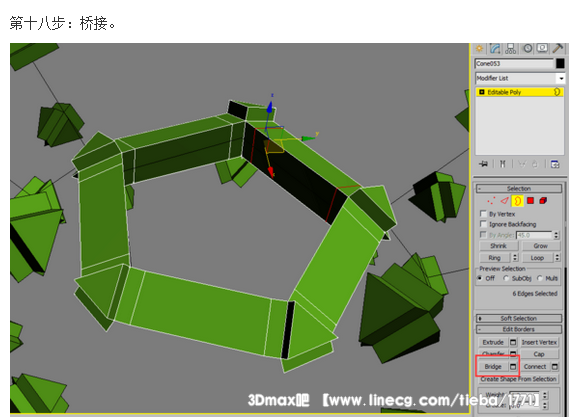This screenshot has height=417, width=569.
Task: Select the Multi preview selection radio
Action: click(x=540, y=278)
